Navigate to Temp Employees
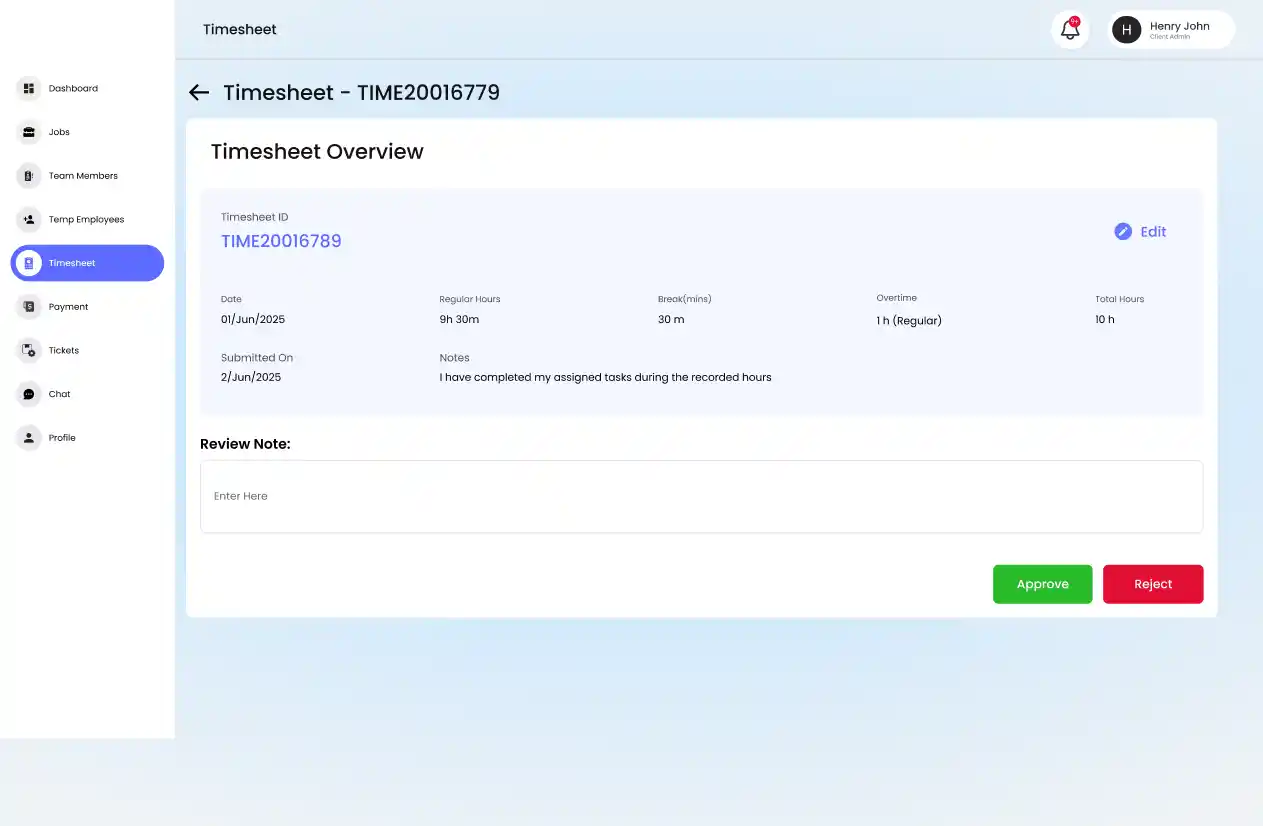Viewport: 1263px width, 826px height. point(85,219)
